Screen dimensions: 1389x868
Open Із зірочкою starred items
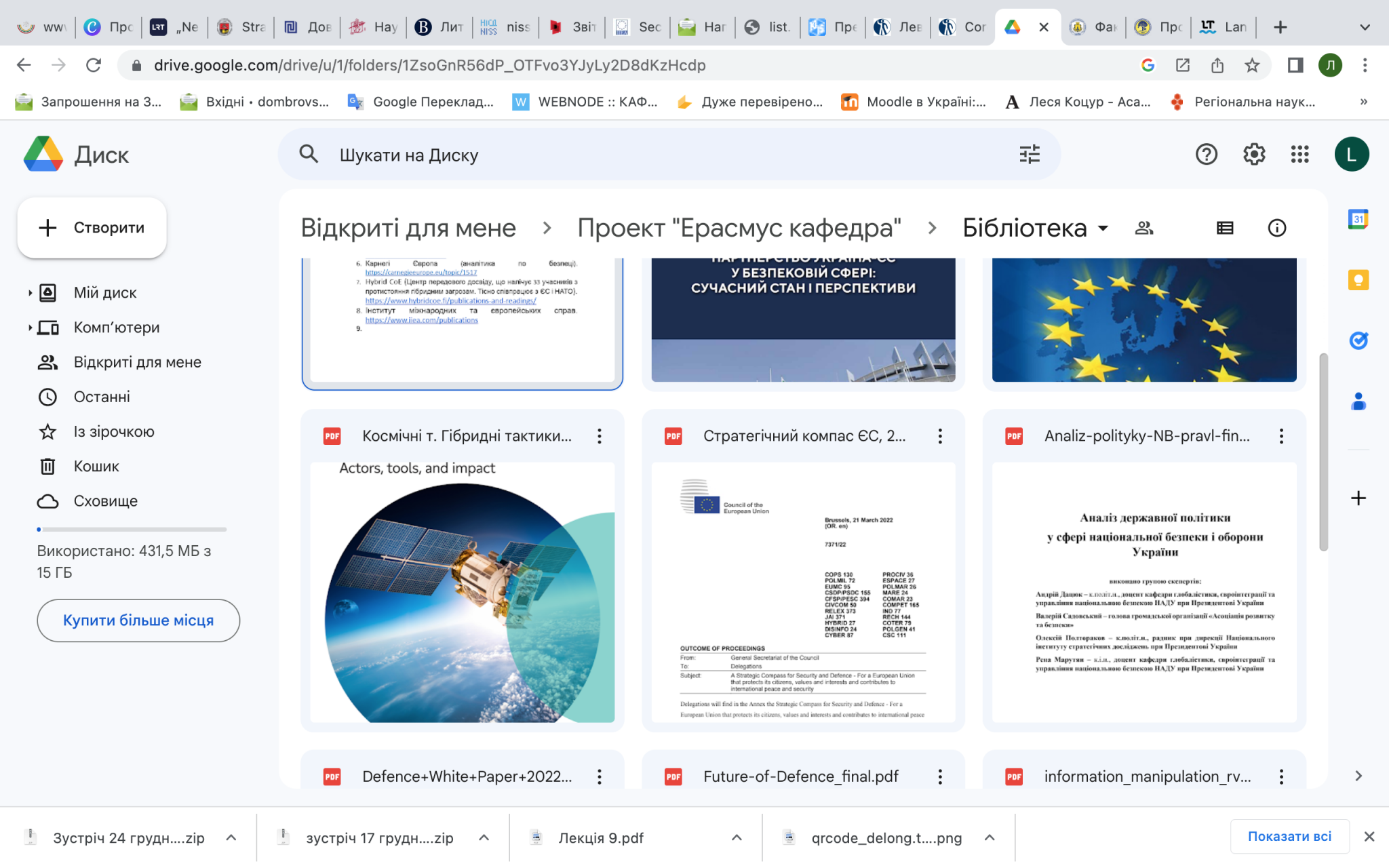click(x=114, y=431)
